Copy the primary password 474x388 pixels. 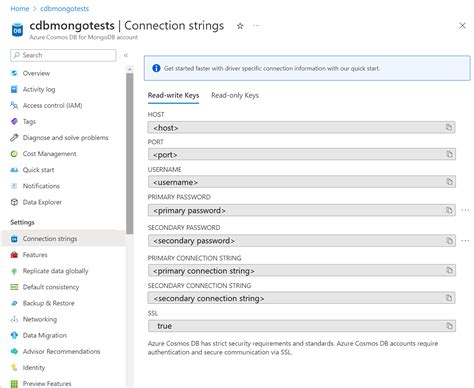449,210
